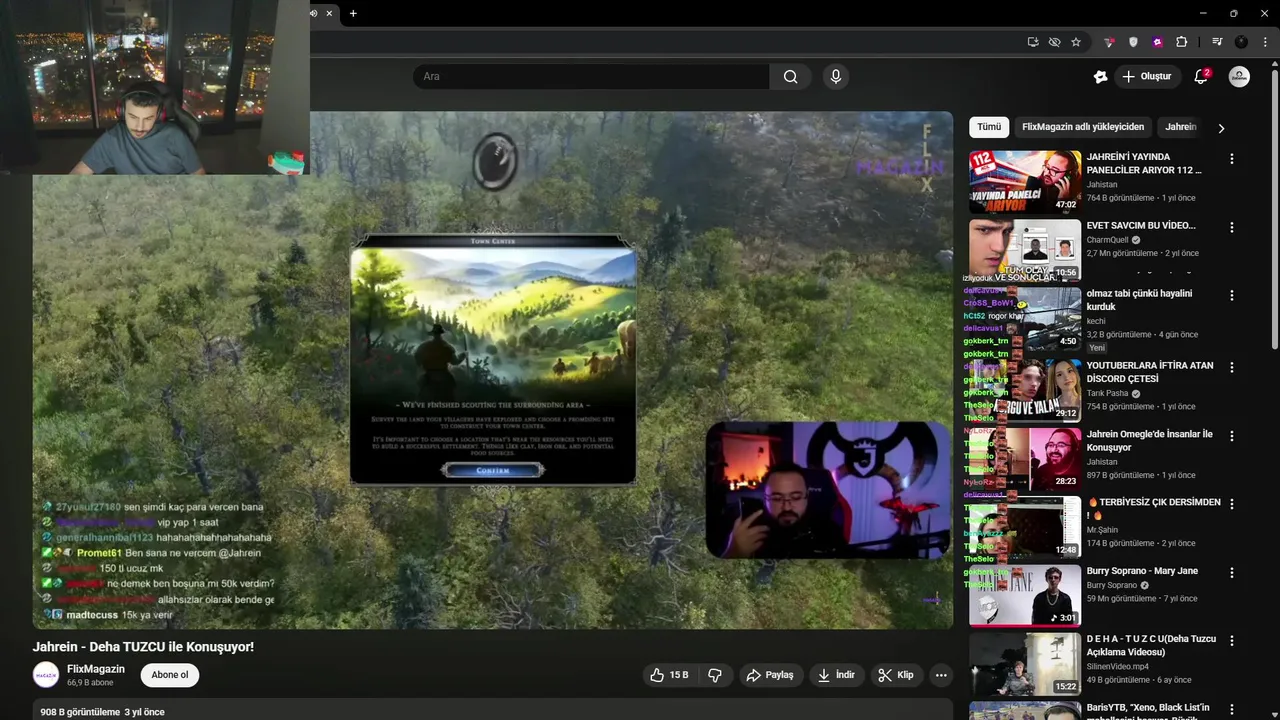This screenshot has width=1280, height=720.
Task: Open the Chrome extensions puzzle icon
Action: 1181,42
